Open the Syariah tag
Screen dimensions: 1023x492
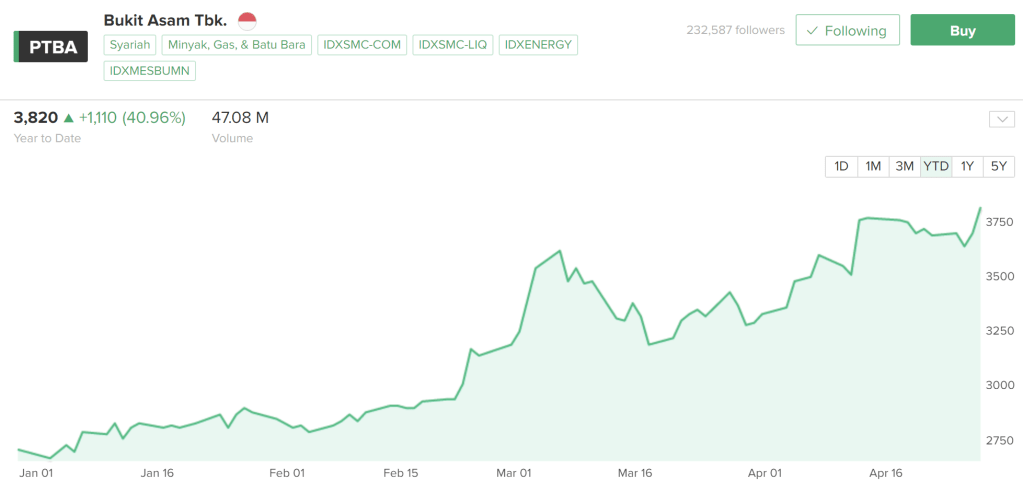point(130,45)
